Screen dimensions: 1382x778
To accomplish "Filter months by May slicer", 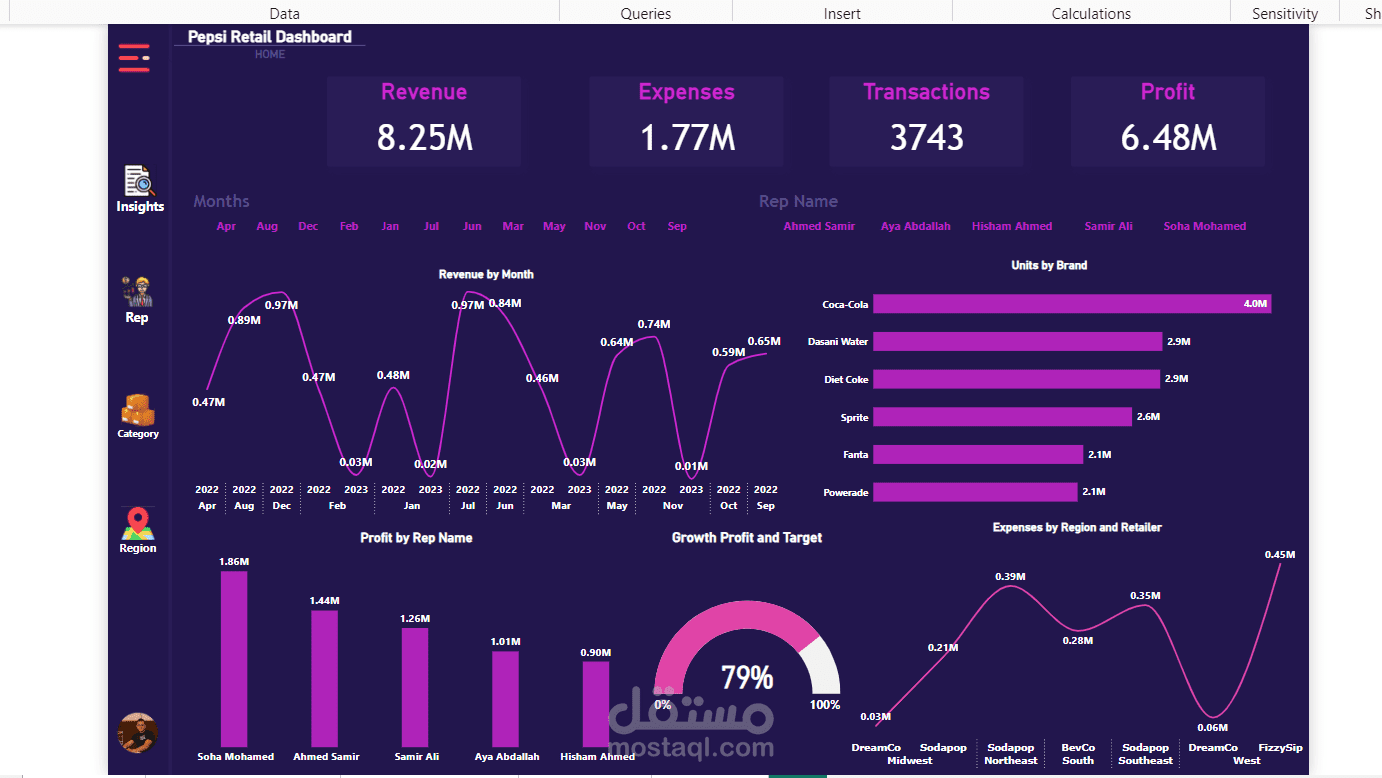I will (x=554, y=226).
